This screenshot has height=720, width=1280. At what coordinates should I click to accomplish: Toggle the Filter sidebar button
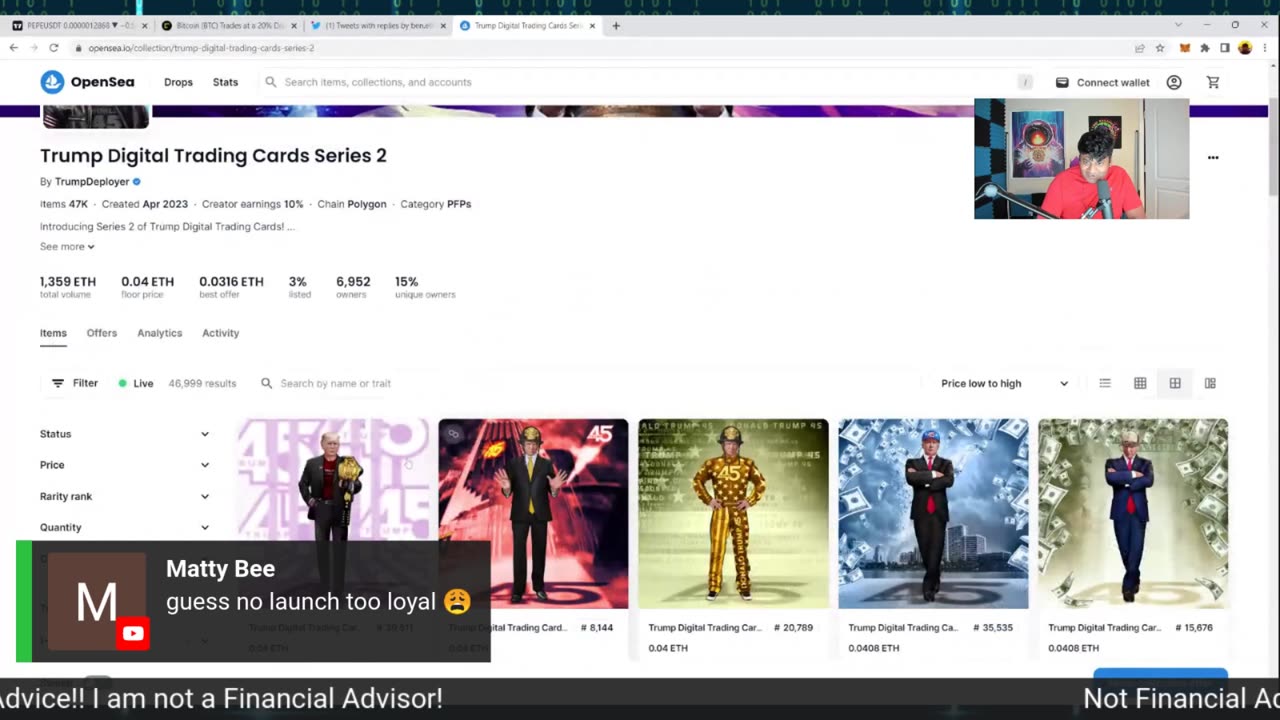75,383
